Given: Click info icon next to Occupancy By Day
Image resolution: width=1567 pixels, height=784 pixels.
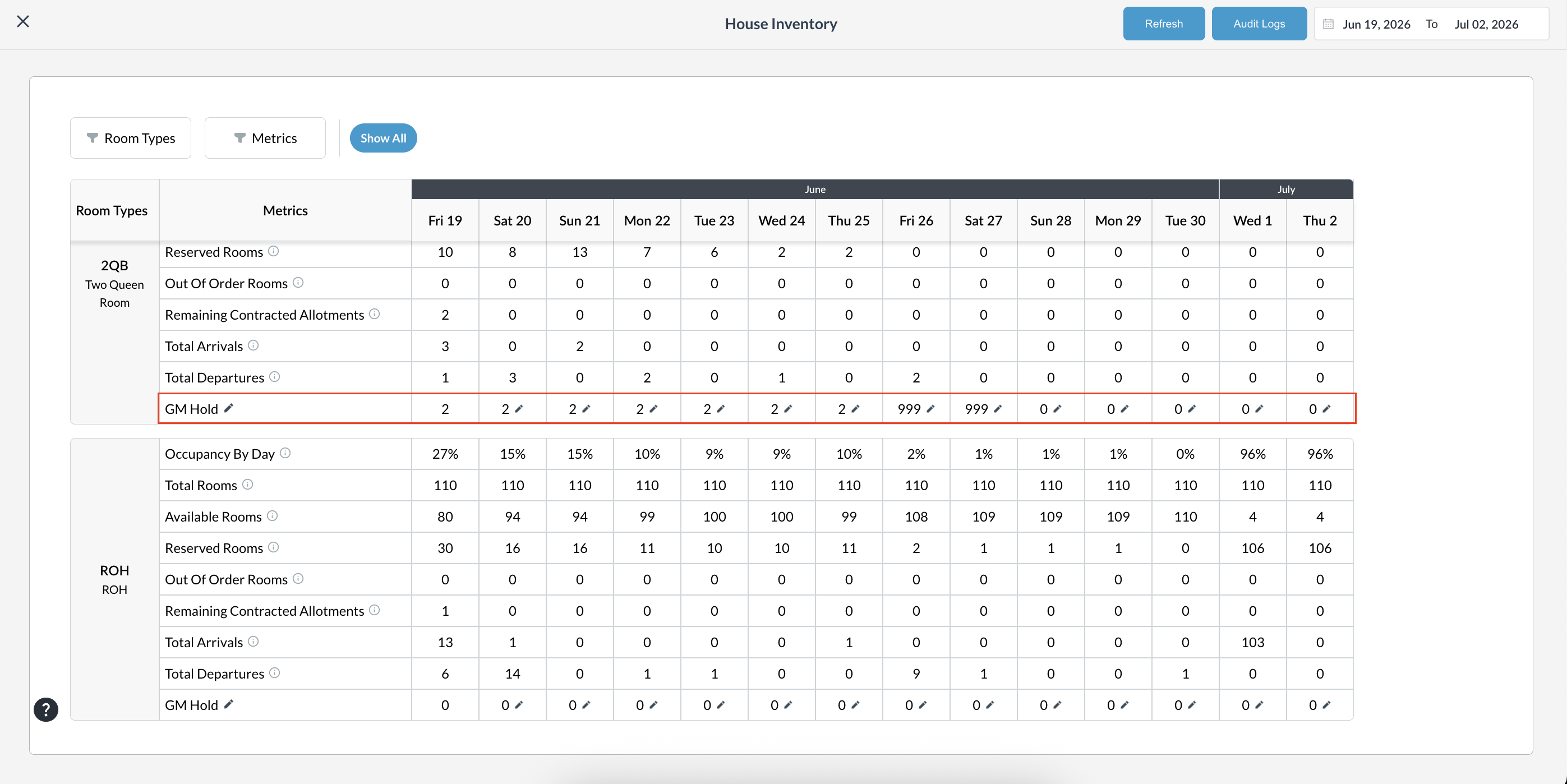Looking at the screenshot, I should click(285, 453).
